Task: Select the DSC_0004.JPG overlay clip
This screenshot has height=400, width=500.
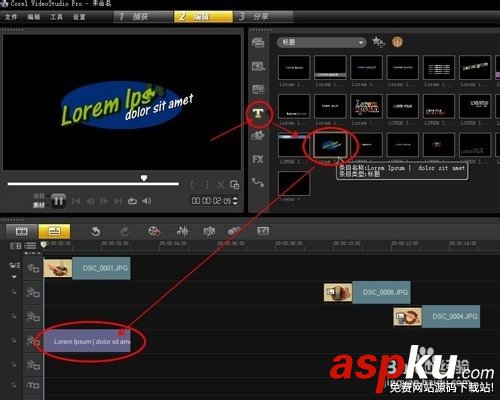Action: tap(437, 317)
